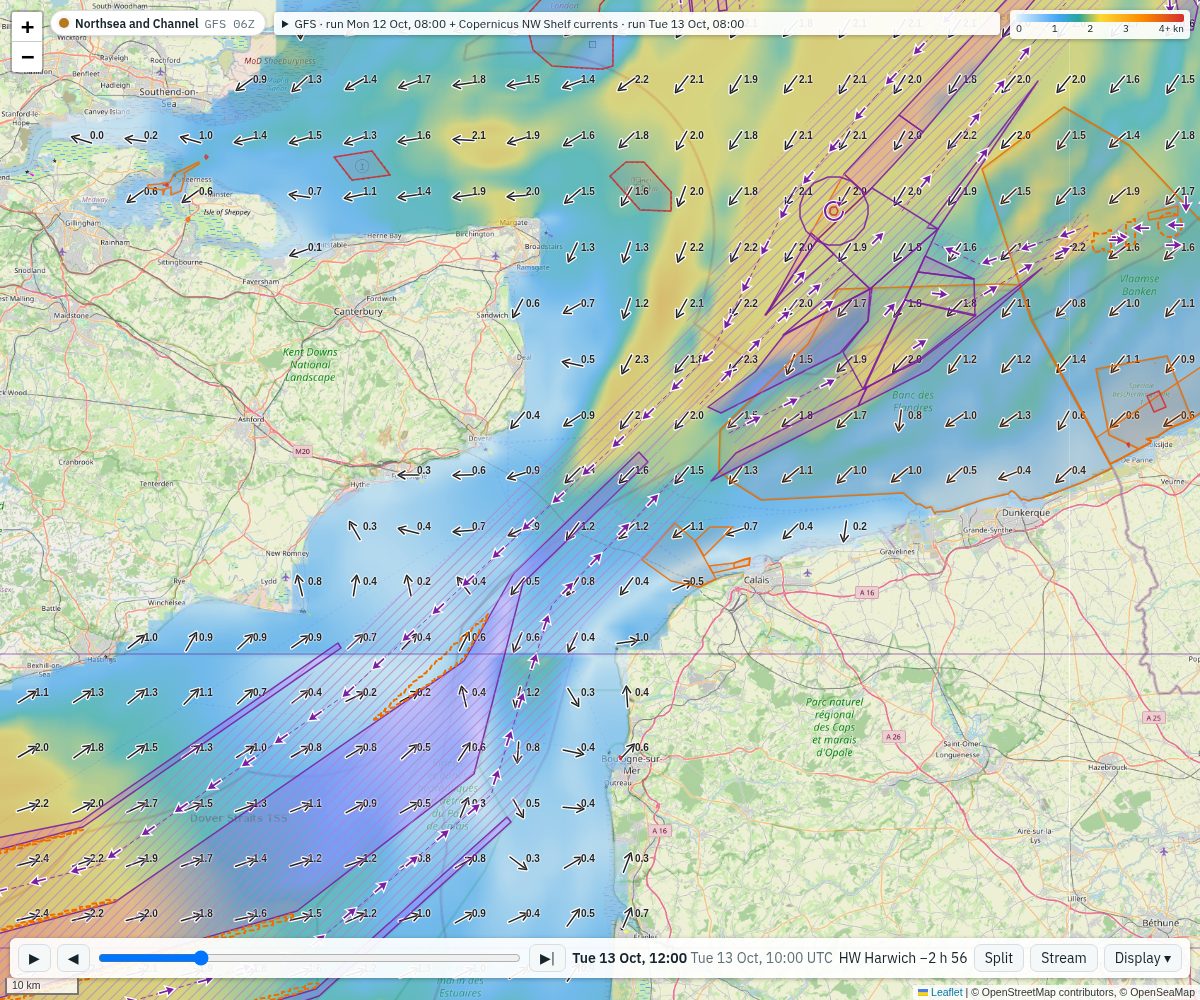Zoom in with the plus button

[27, 27]
